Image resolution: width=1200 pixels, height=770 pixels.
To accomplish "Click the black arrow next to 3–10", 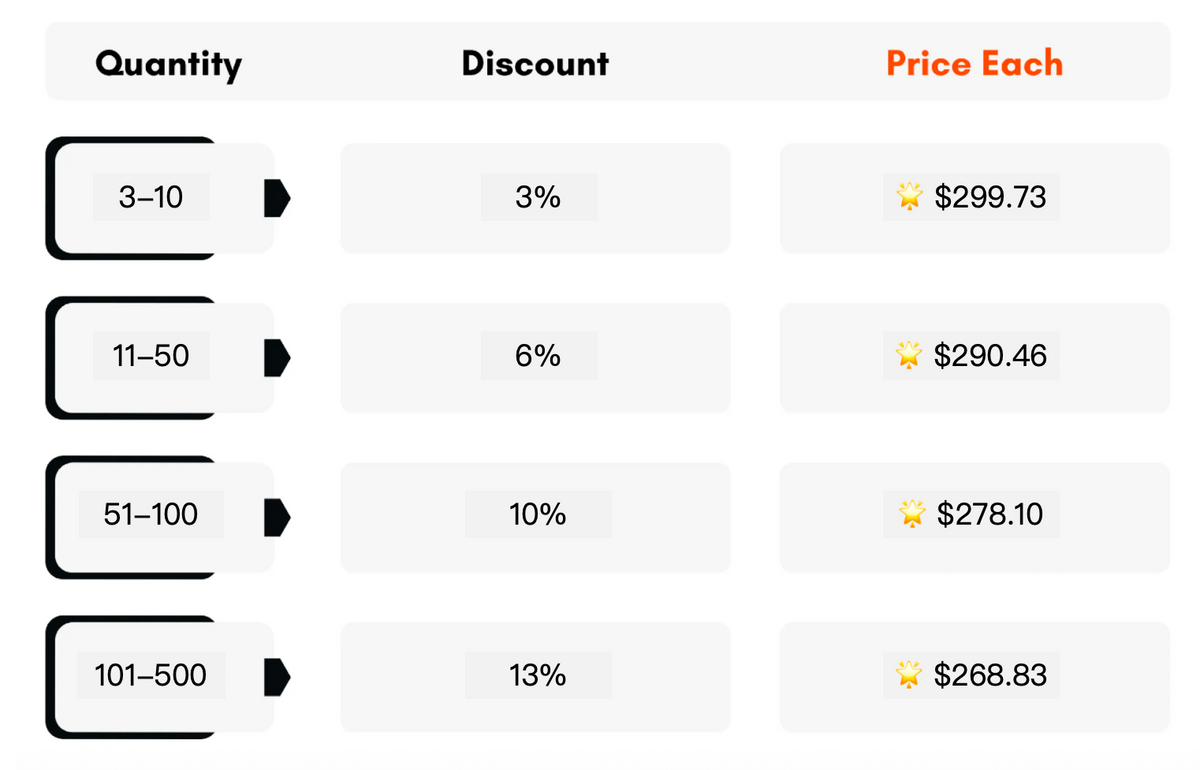I will pos(276,198).
